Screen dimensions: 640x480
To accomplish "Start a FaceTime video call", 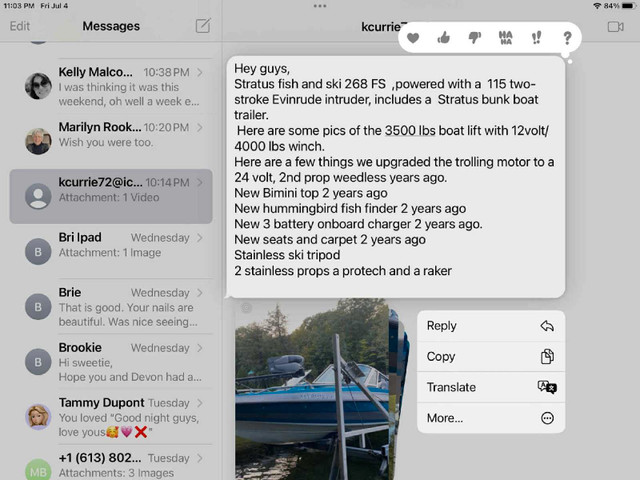I will (x=616, y=27).
